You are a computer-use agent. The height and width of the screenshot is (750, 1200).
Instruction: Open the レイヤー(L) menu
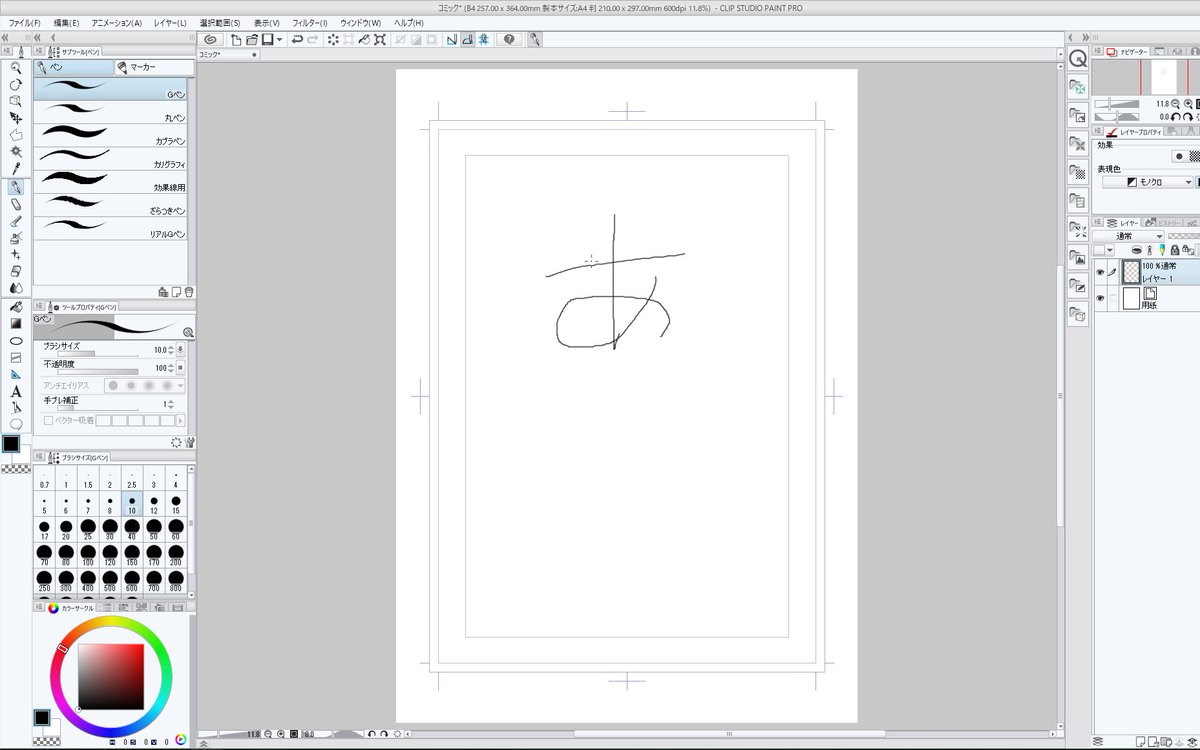click(169, 22)
